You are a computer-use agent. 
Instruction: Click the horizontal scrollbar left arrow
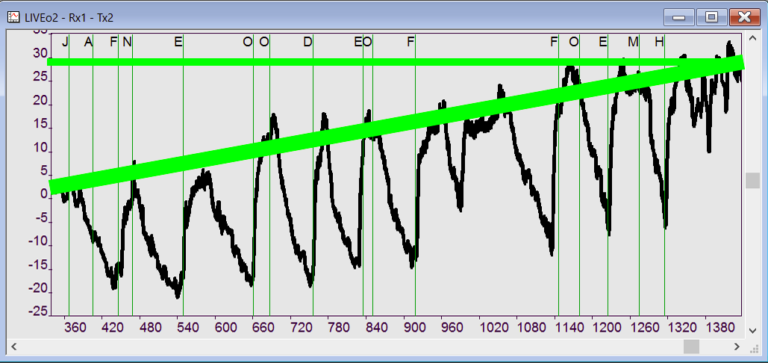14,347
